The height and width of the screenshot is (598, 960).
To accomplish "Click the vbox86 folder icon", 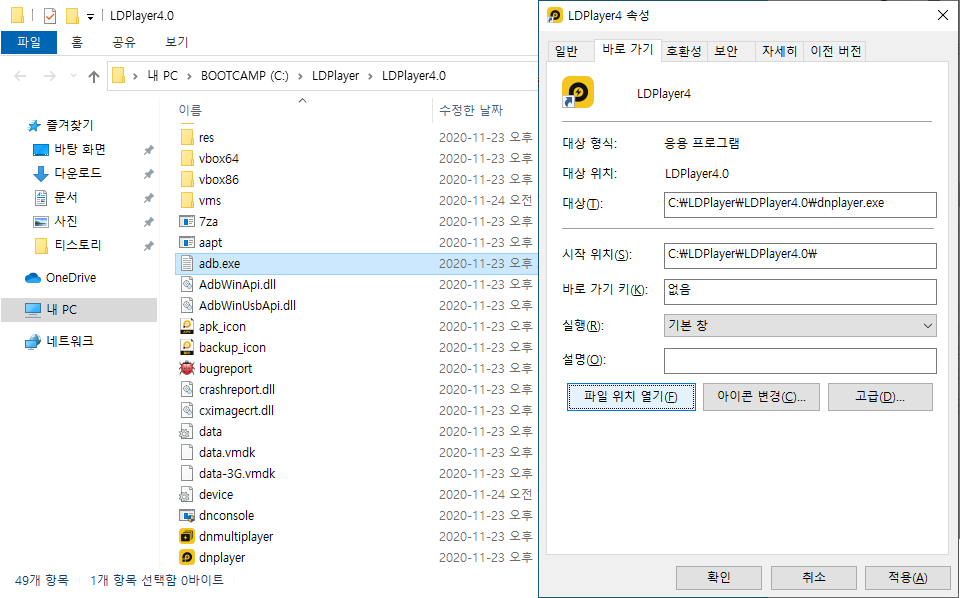I will pyautogui.click(x=187, y=179).
